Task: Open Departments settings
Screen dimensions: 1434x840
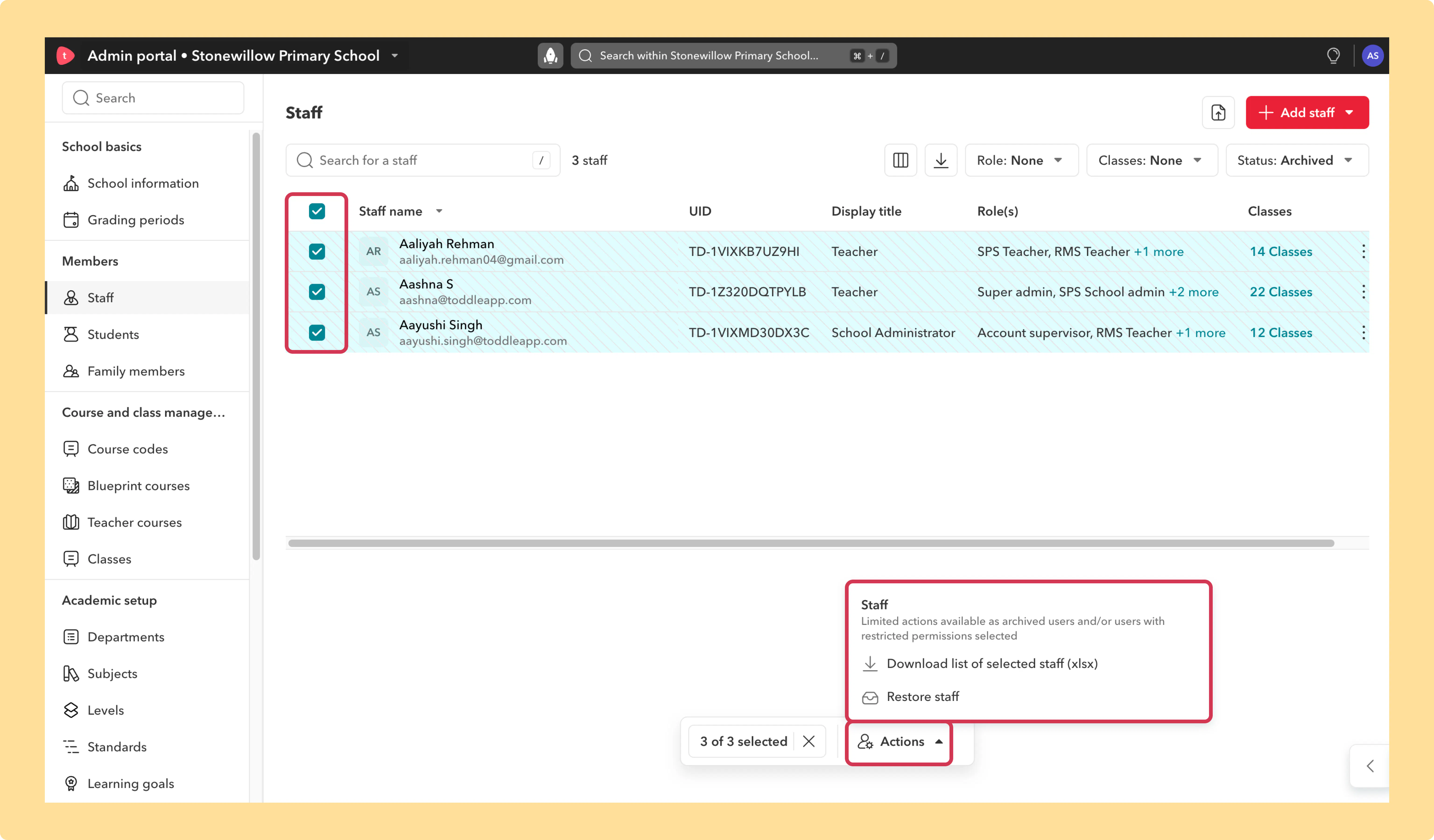Action: tap(126, 637)
